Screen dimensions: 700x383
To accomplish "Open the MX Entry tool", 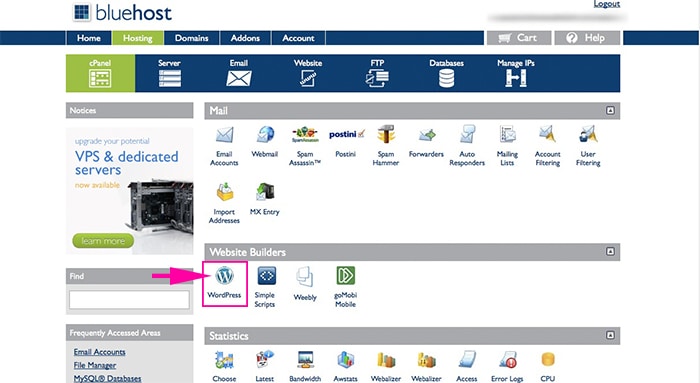I will point(265,199).
